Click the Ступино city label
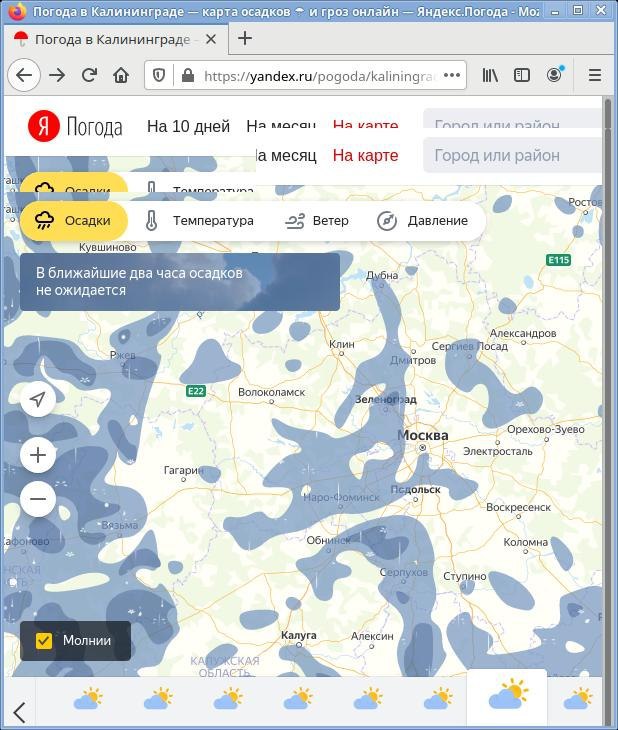 coord(464,576)
